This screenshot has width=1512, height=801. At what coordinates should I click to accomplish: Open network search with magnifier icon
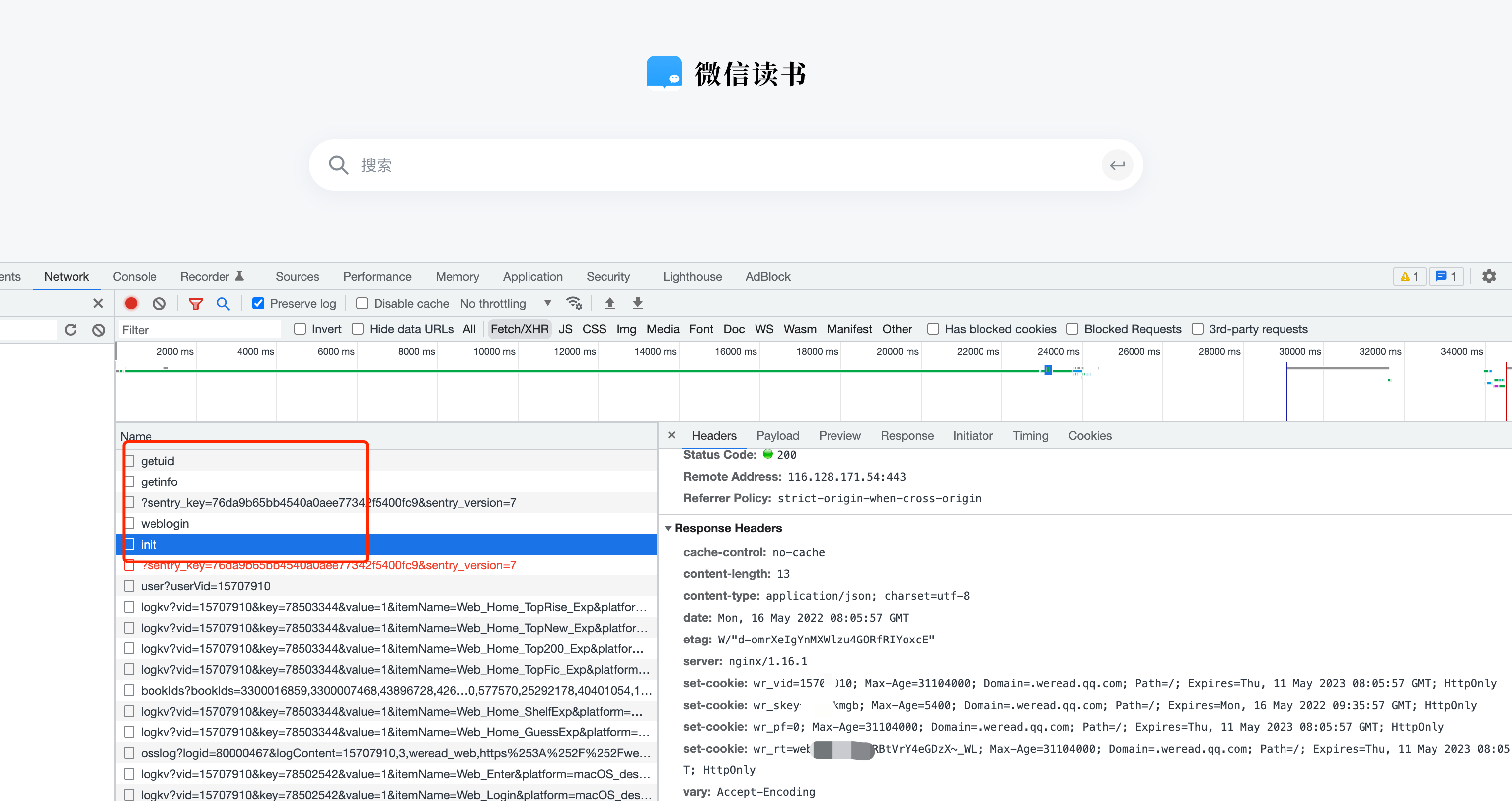coord(223,303)
